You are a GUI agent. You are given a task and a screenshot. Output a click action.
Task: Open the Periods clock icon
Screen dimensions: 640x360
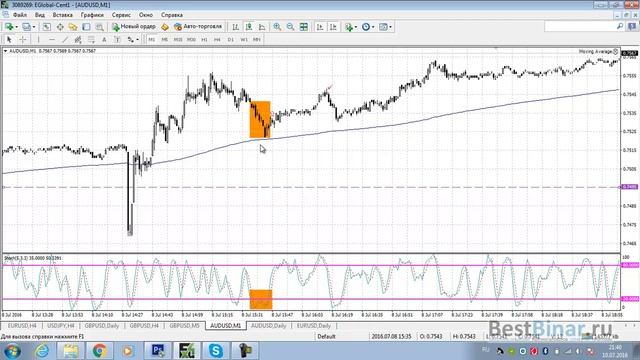(x=366, y=27)
